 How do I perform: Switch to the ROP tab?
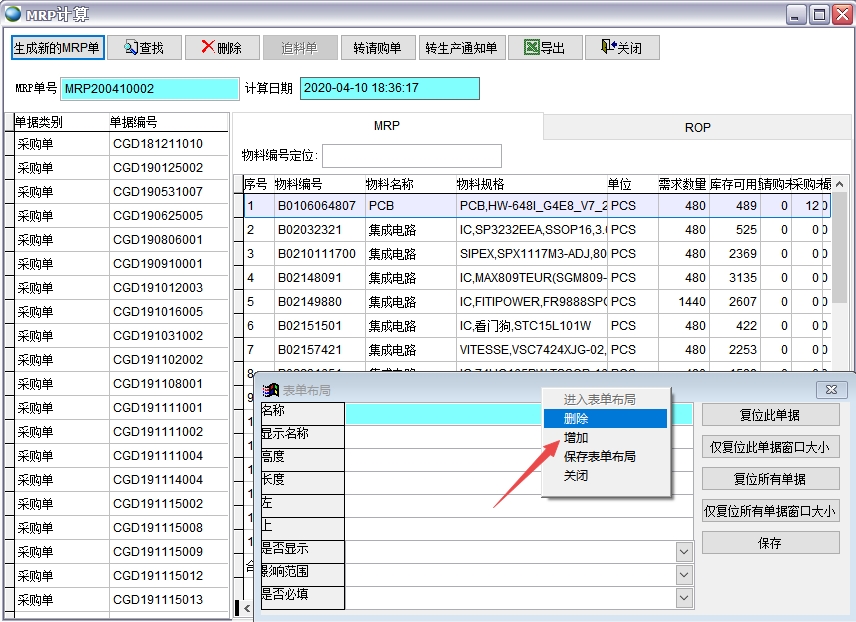tap(697, 128)
